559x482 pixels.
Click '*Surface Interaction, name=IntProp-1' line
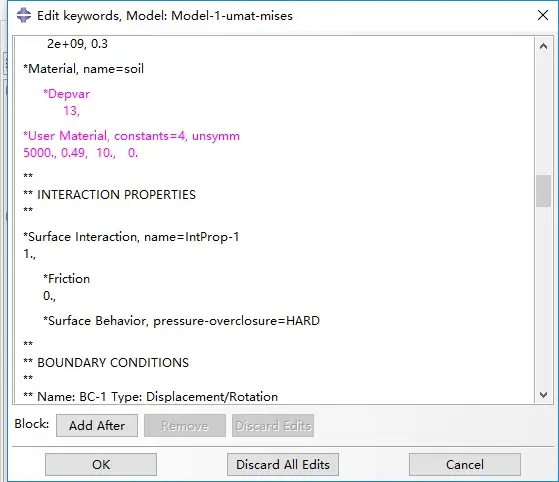point(131,237)
